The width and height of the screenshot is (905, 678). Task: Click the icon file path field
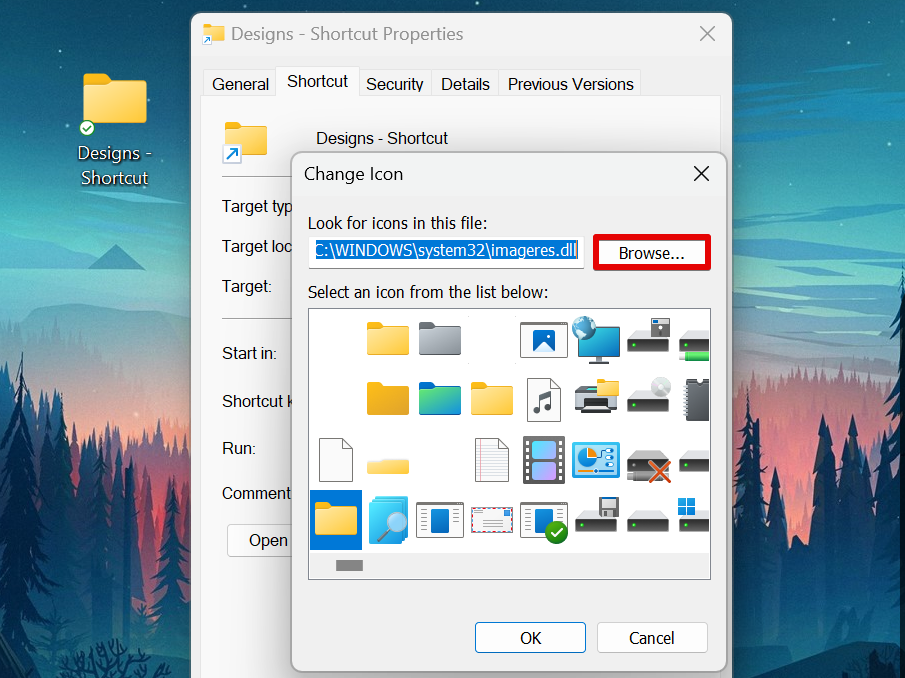[x=446, y=252]
